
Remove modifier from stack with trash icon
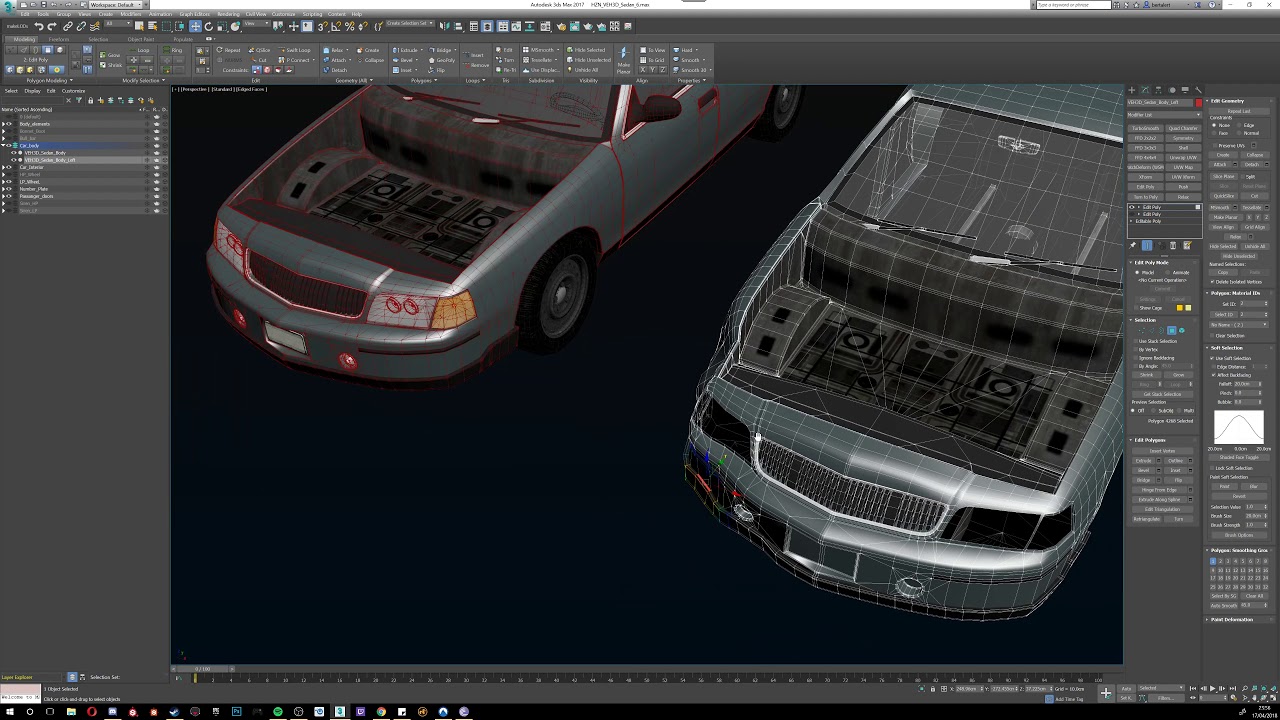pos(1173,245)
